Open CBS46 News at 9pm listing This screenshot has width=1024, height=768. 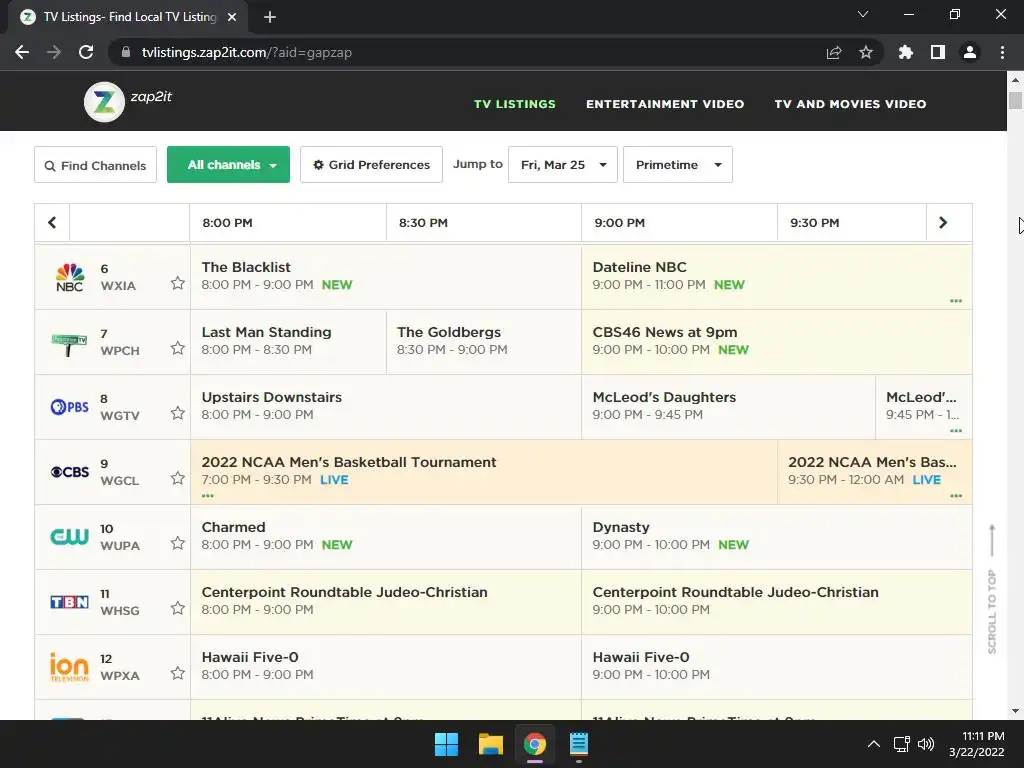click(x=776, y=342)
